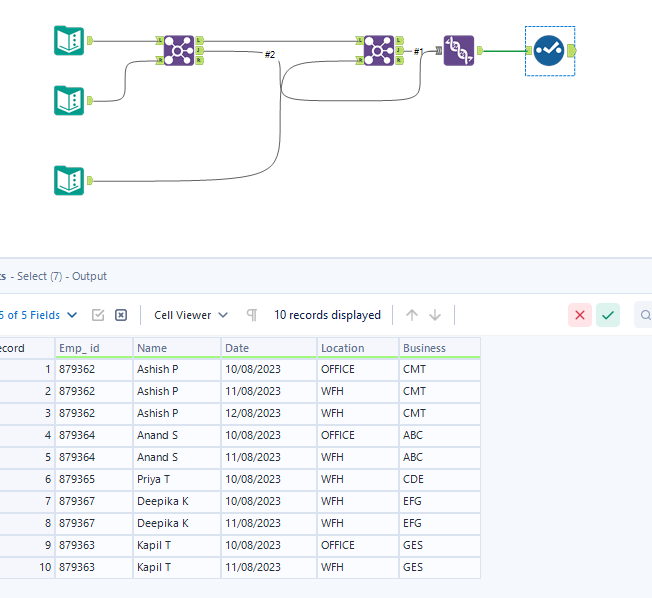Click the green checkmark apply button
The width and height of the screenshot is (652, 598).
608,315
